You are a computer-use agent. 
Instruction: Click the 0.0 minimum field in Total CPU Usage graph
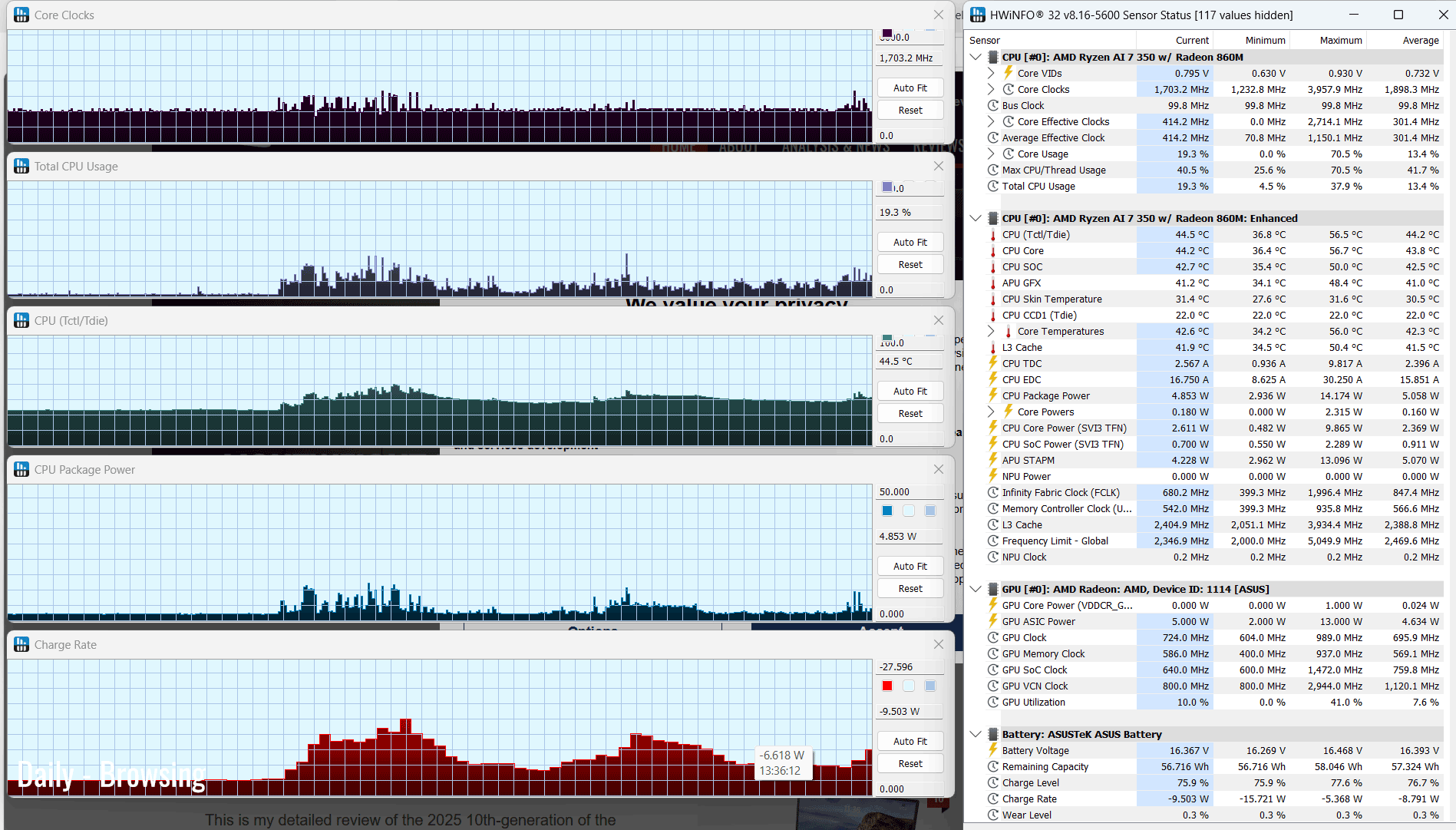point(910,289)
